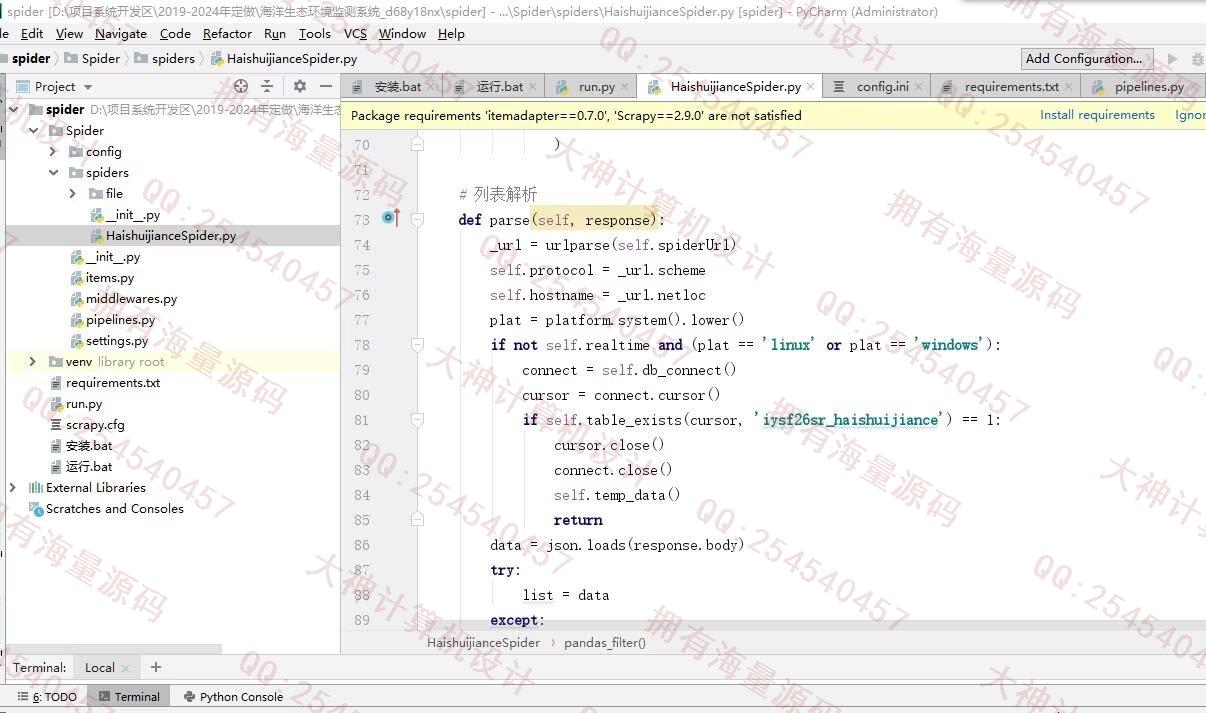Click Project panel horizontal scrollbar
Viewport: 1206px width, 713px height.
114,649
